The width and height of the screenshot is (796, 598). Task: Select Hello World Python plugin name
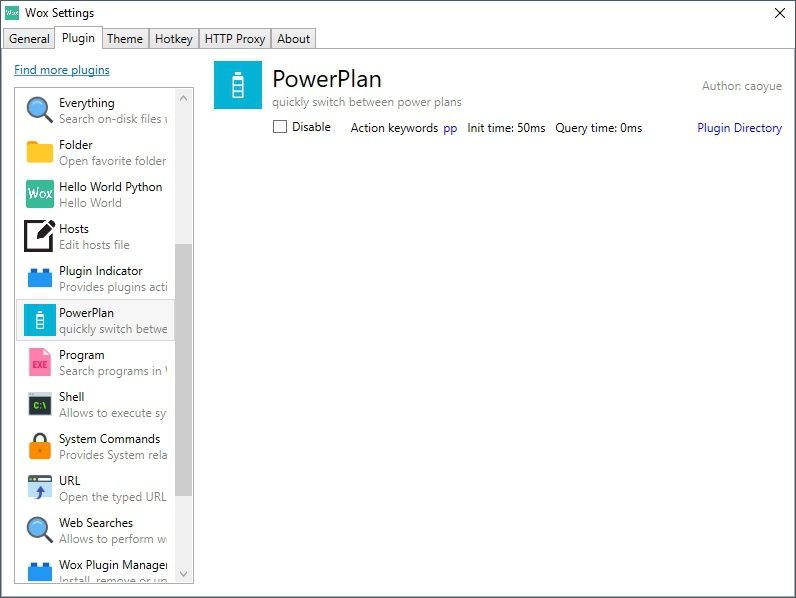click(x=111, y=187)
